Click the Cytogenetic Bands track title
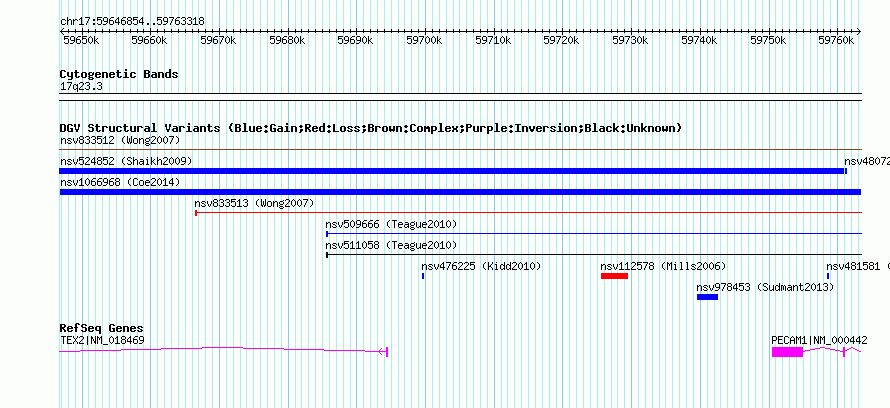 click(x=119, y=74)
